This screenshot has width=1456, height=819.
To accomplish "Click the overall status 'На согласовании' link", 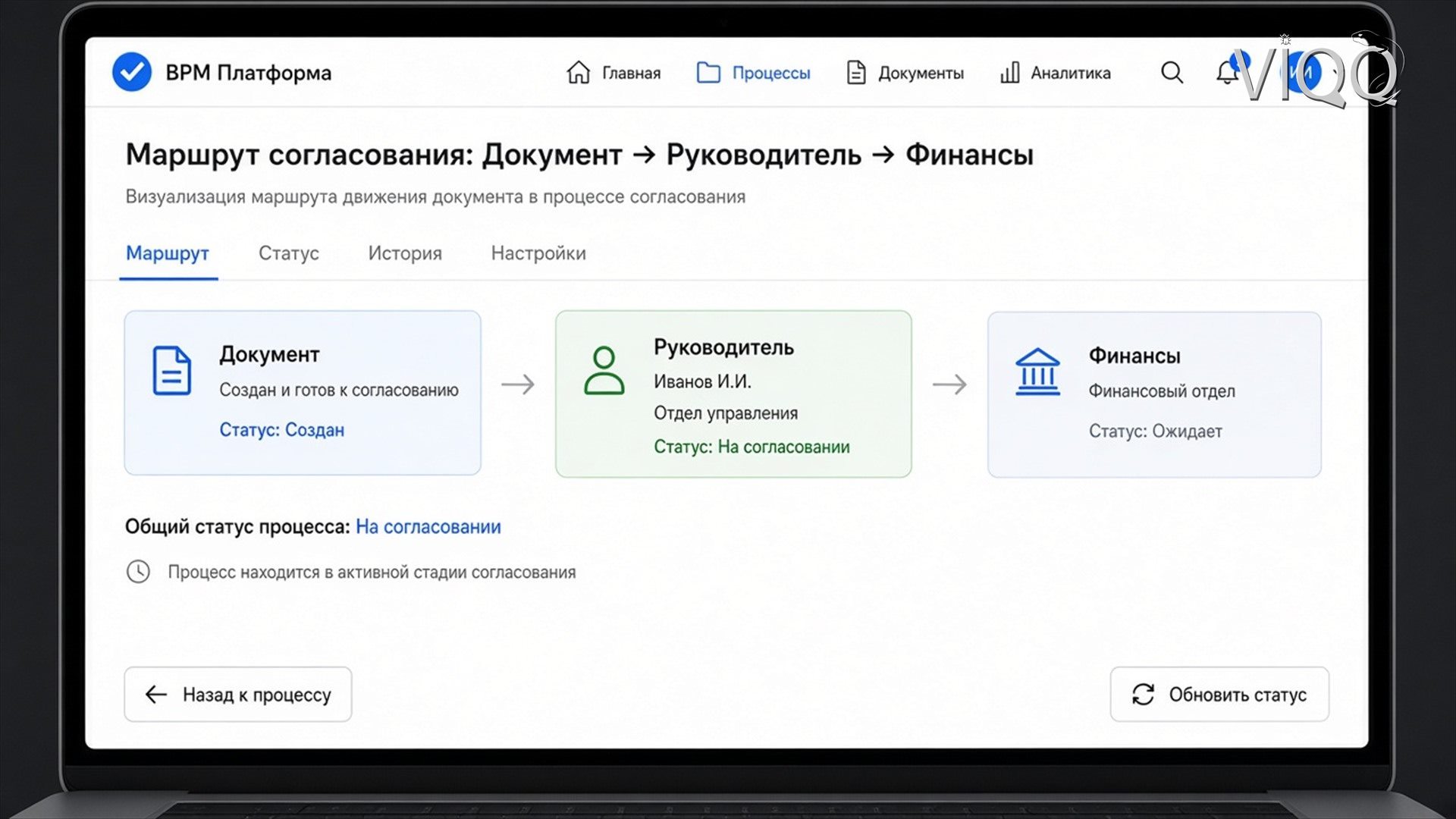I will click(428, 527).
